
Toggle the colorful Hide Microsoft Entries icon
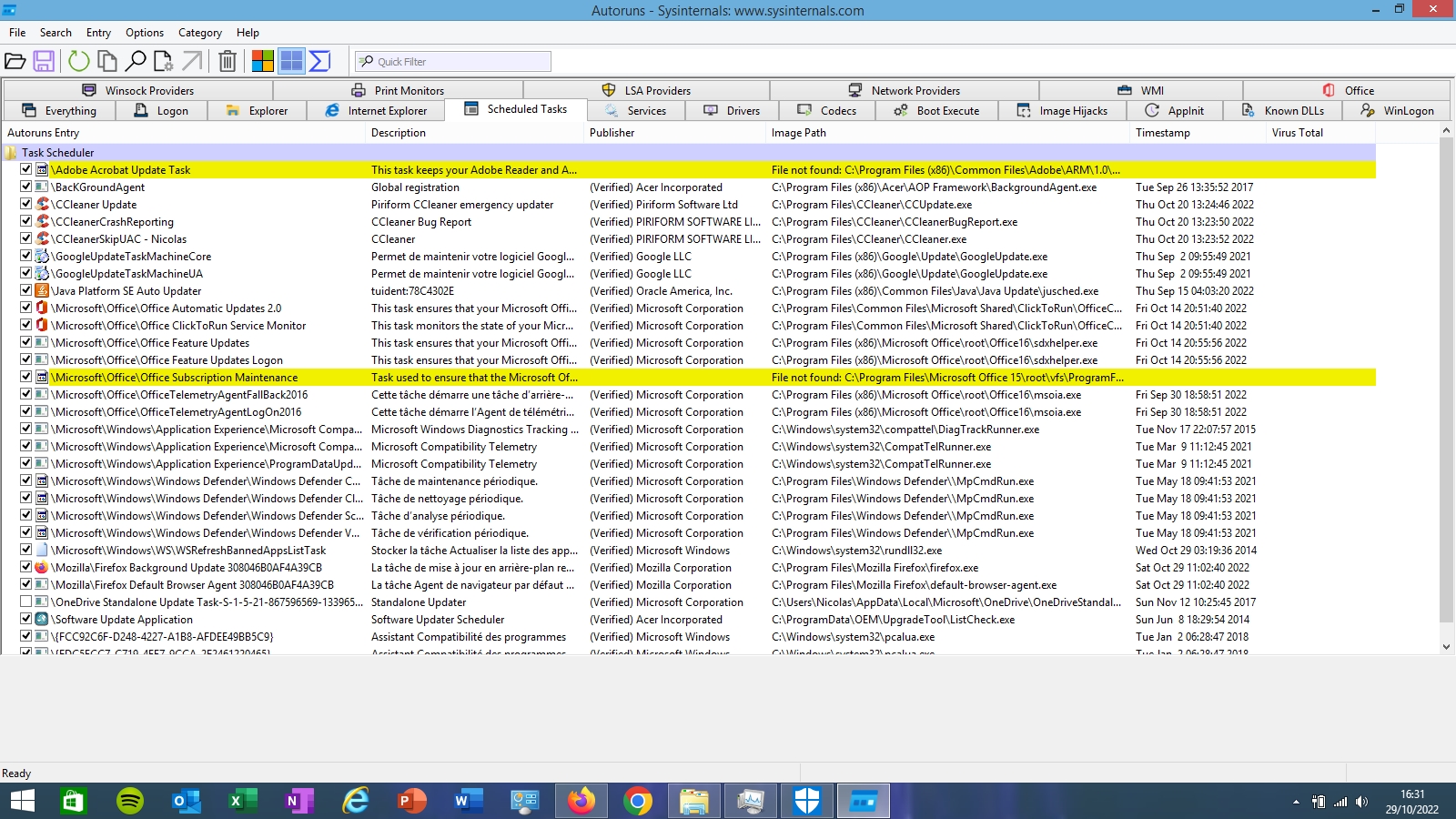click(263, 61)
